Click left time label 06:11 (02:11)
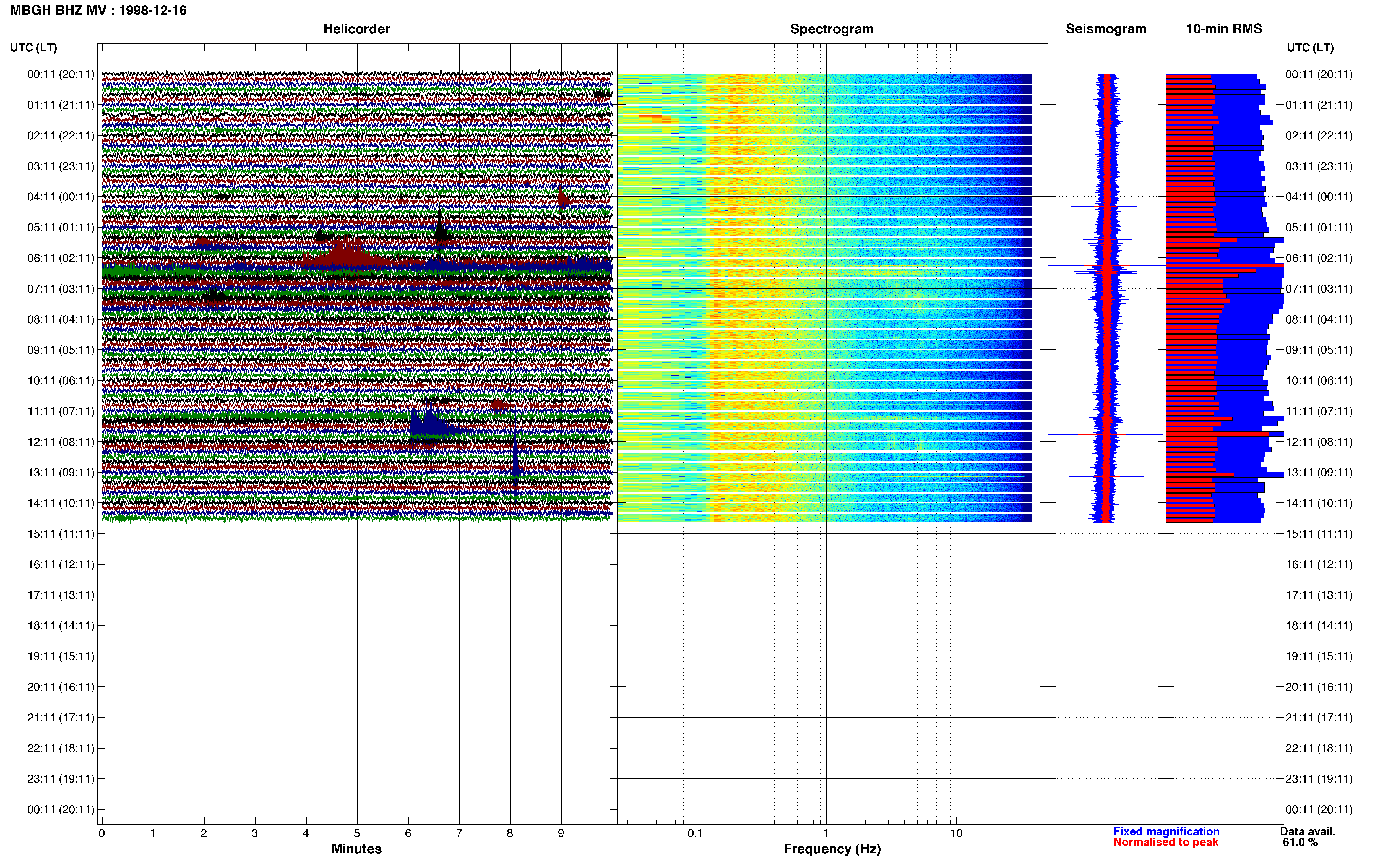Screen dimensions: 1388x868 [x=61, y=258]
